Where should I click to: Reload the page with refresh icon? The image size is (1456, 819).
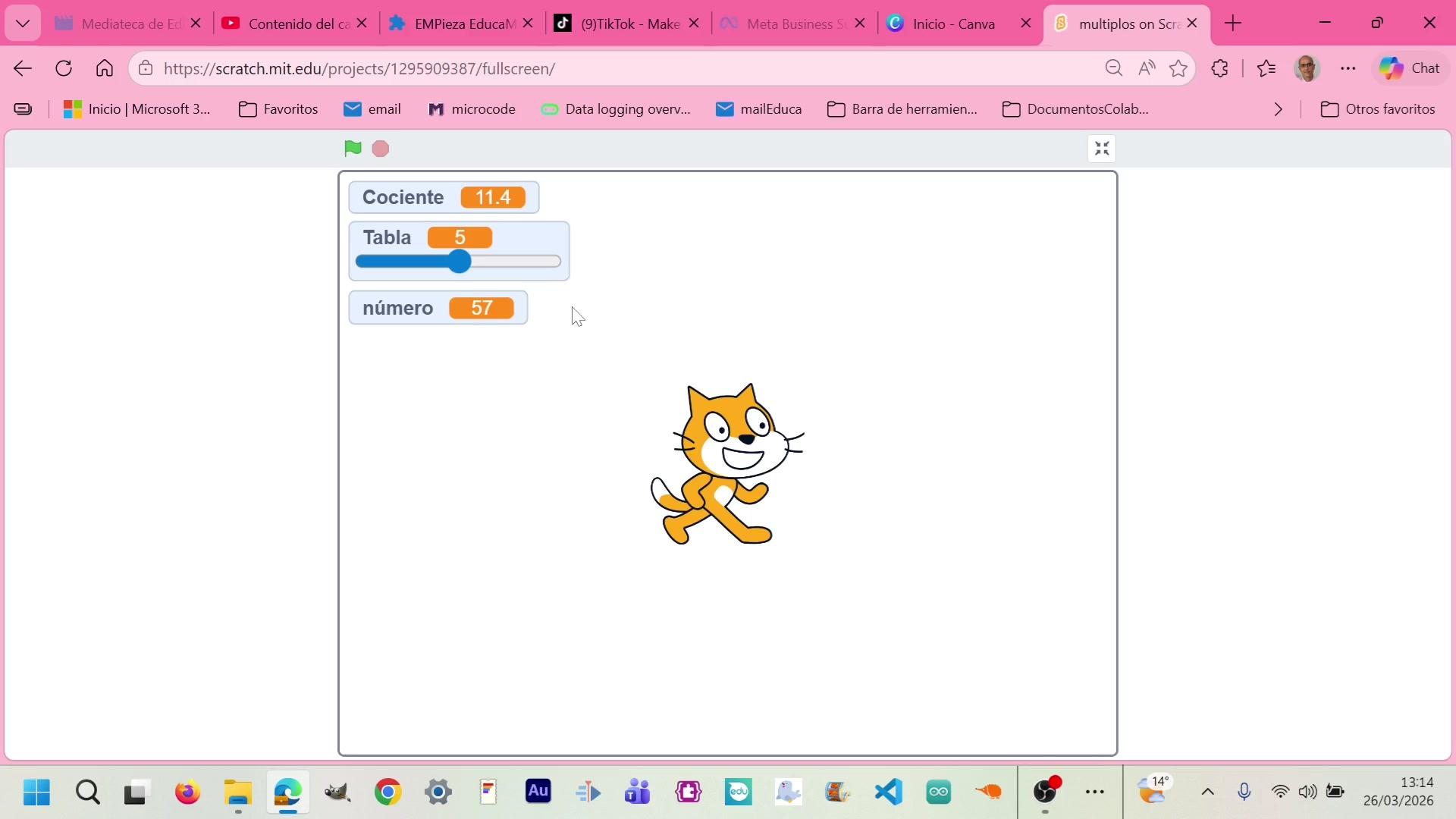[x=64, y=68]
